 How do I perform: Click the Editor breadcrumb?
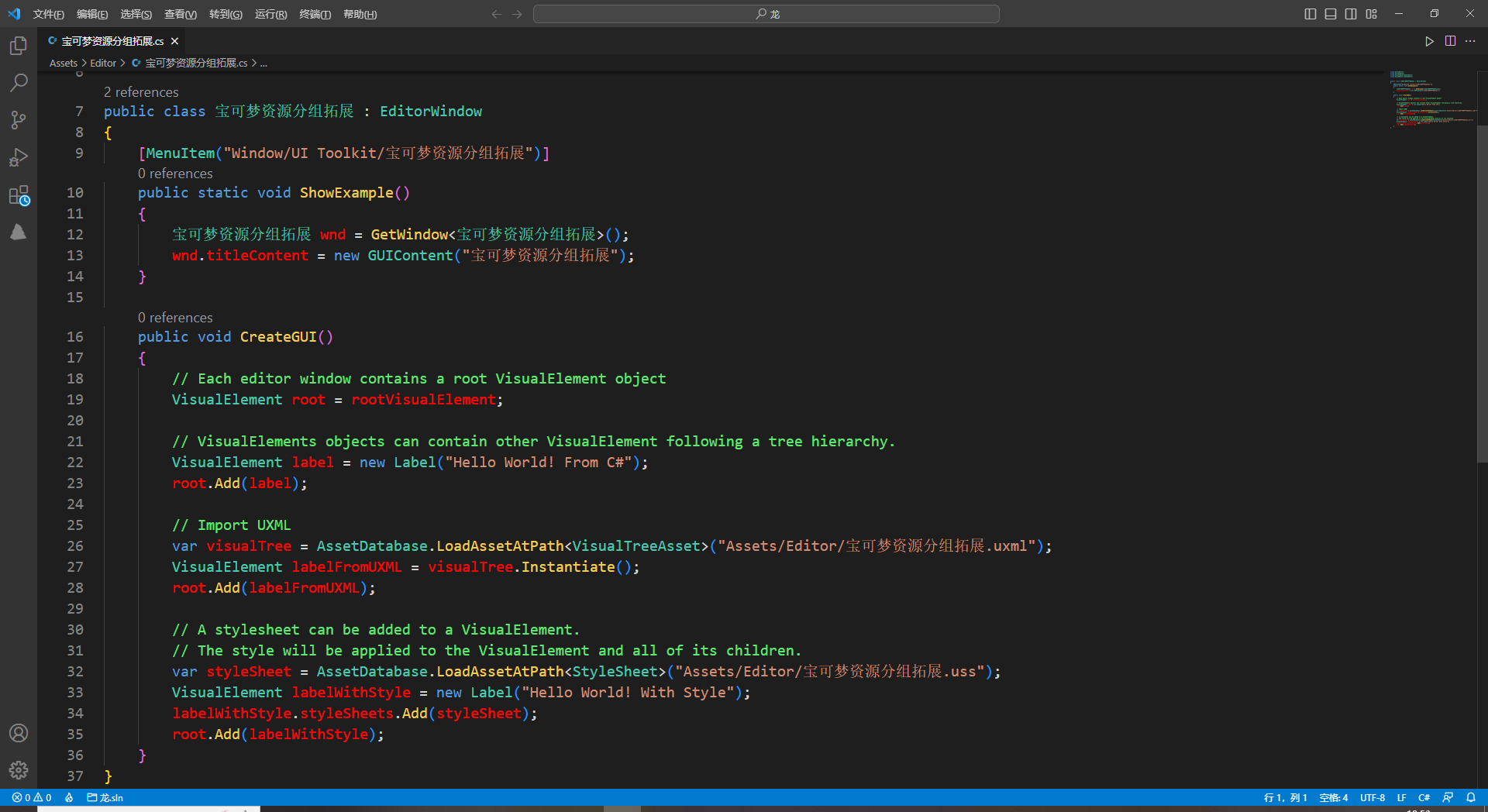click(103, 64)
